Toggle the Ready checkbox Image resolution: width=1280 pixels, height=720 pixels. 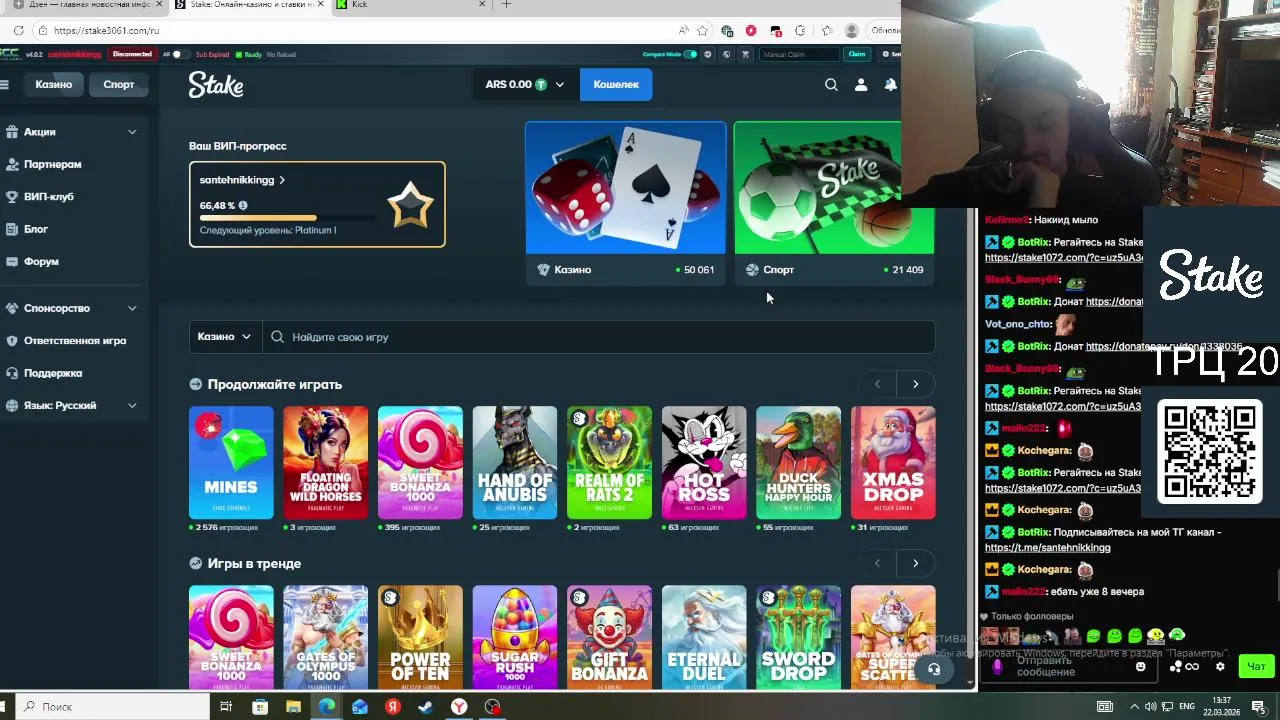[x=239, y=54]
